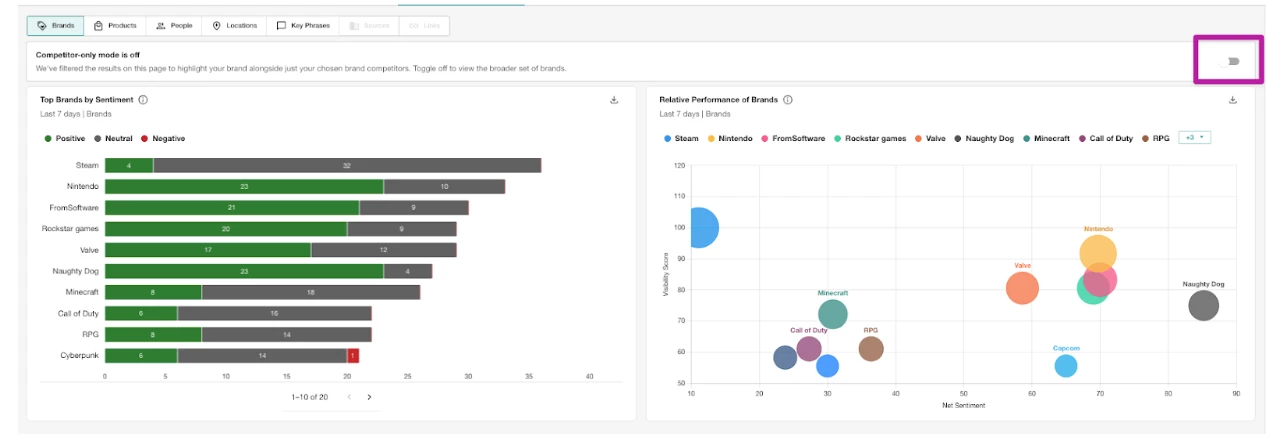Go to next page of brand results
Viewport: 1282px width, 442px height.
click(369, 397)
